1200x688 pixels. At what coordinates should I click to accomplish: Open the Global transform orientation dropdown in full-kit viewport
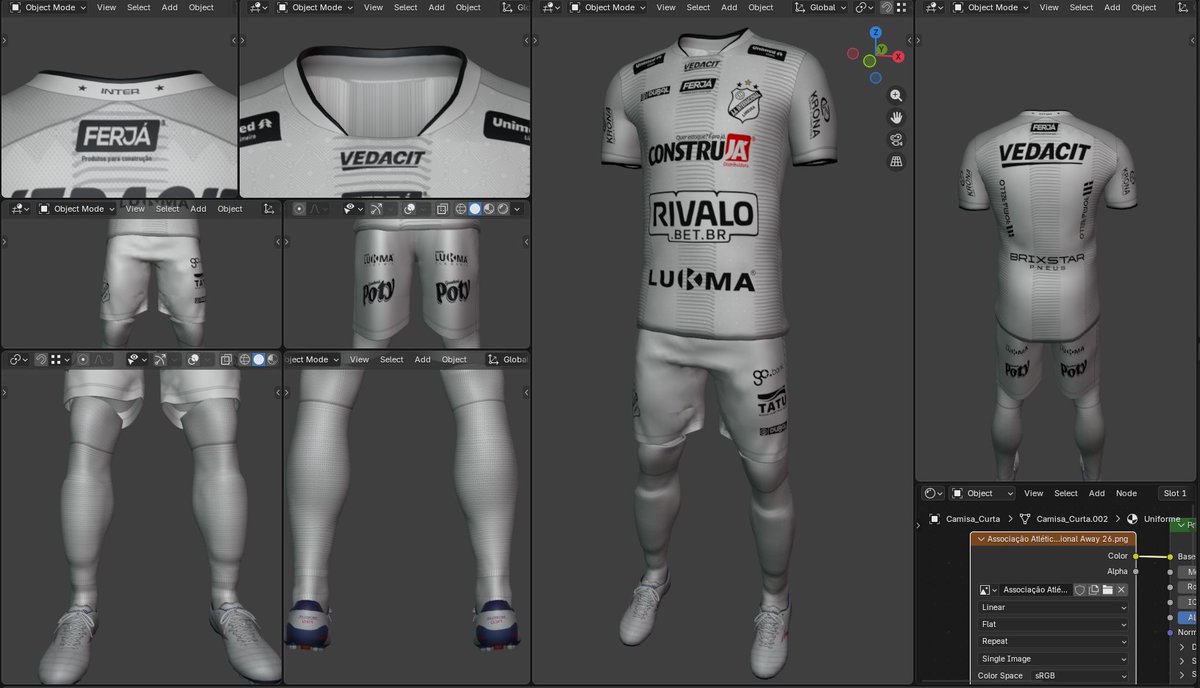820,7
